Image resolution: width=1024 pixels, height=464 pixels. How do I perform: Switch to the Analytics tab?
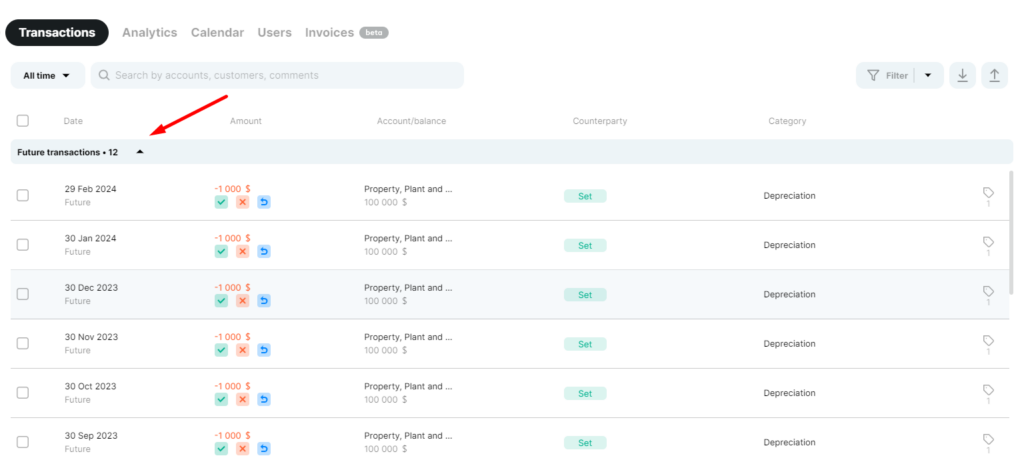click(x=150, y=33)
